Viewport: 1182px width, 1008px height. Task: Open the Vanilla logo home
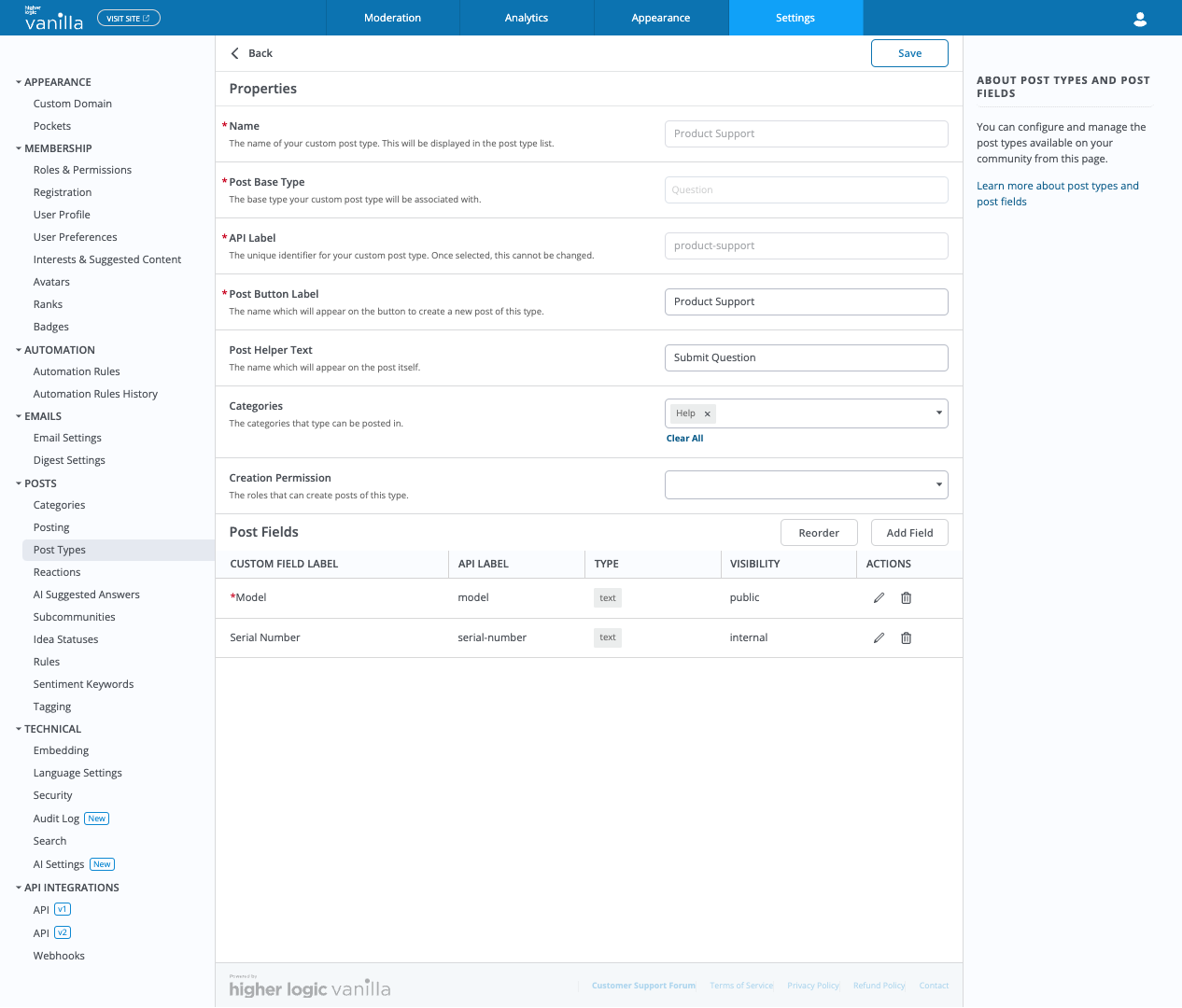click(53, 18)
